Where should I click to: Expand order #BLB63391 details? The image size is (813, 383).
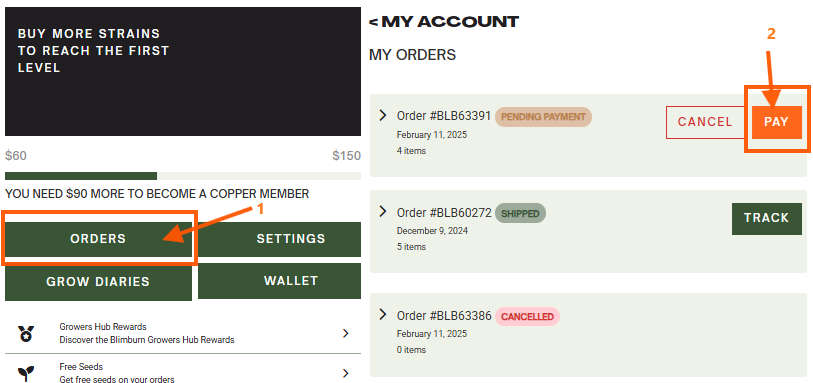(x=383, y=115)
